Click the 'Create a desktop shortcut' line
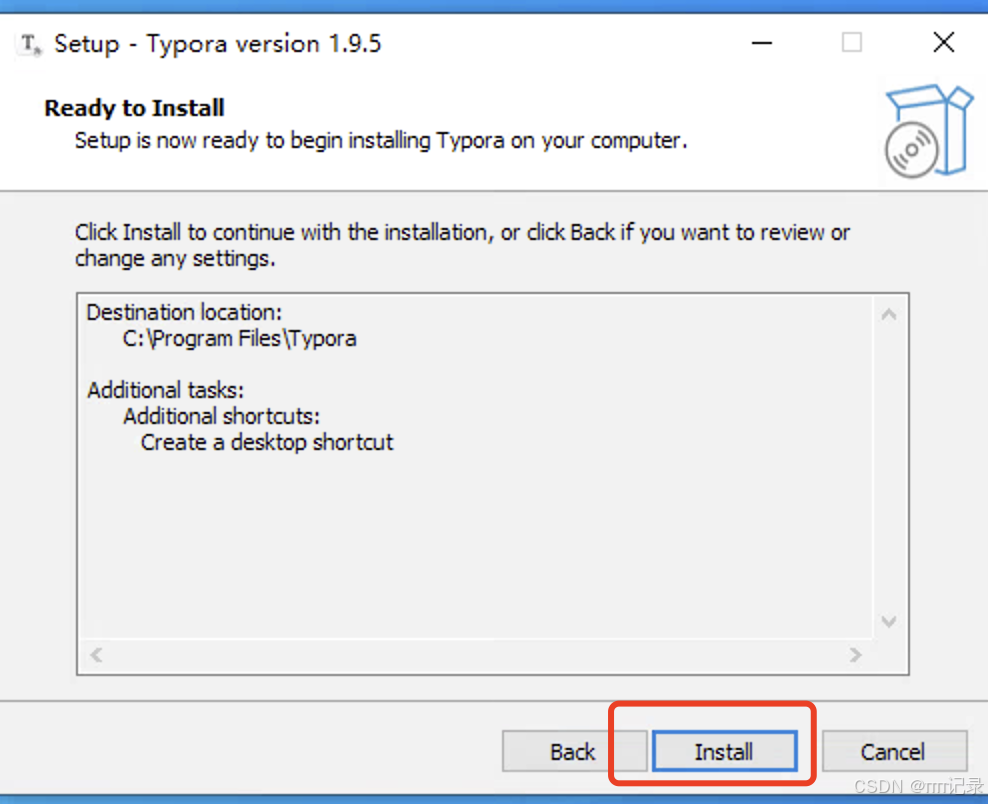This screenshot has height=804, width=988. (267, 442)
